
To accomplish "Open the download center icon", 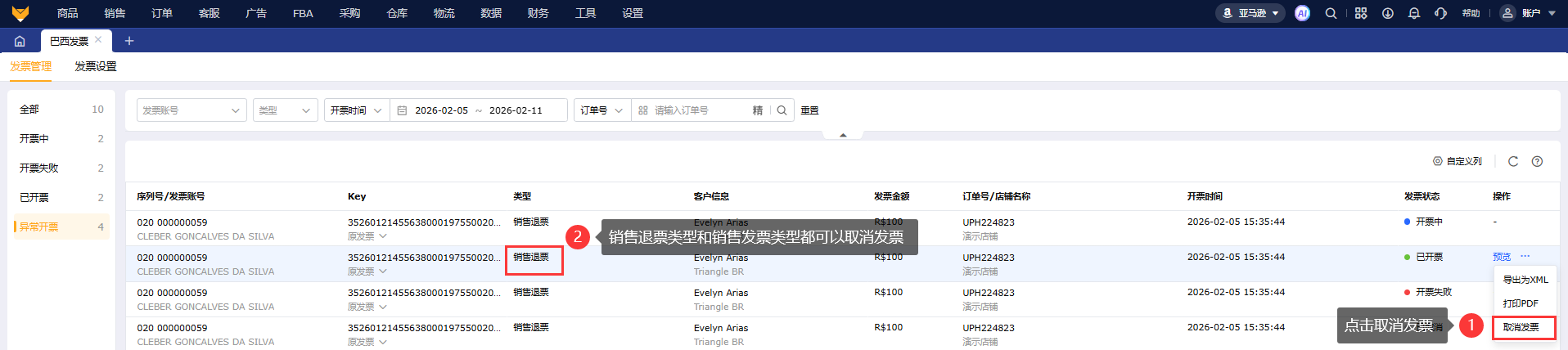I will coord(1388,13).
